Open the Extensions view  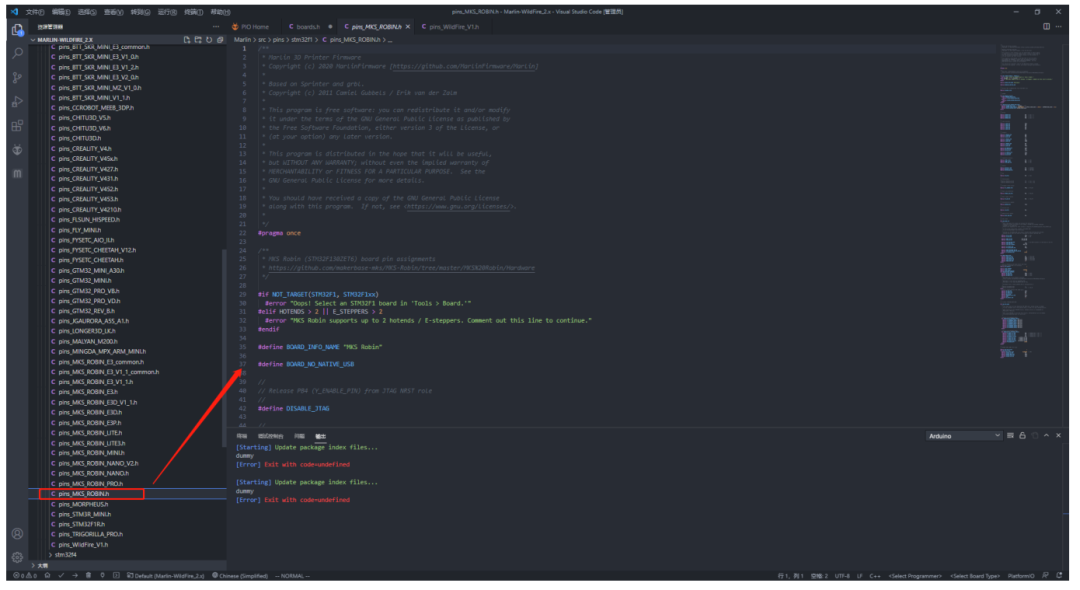click(17, 126)
